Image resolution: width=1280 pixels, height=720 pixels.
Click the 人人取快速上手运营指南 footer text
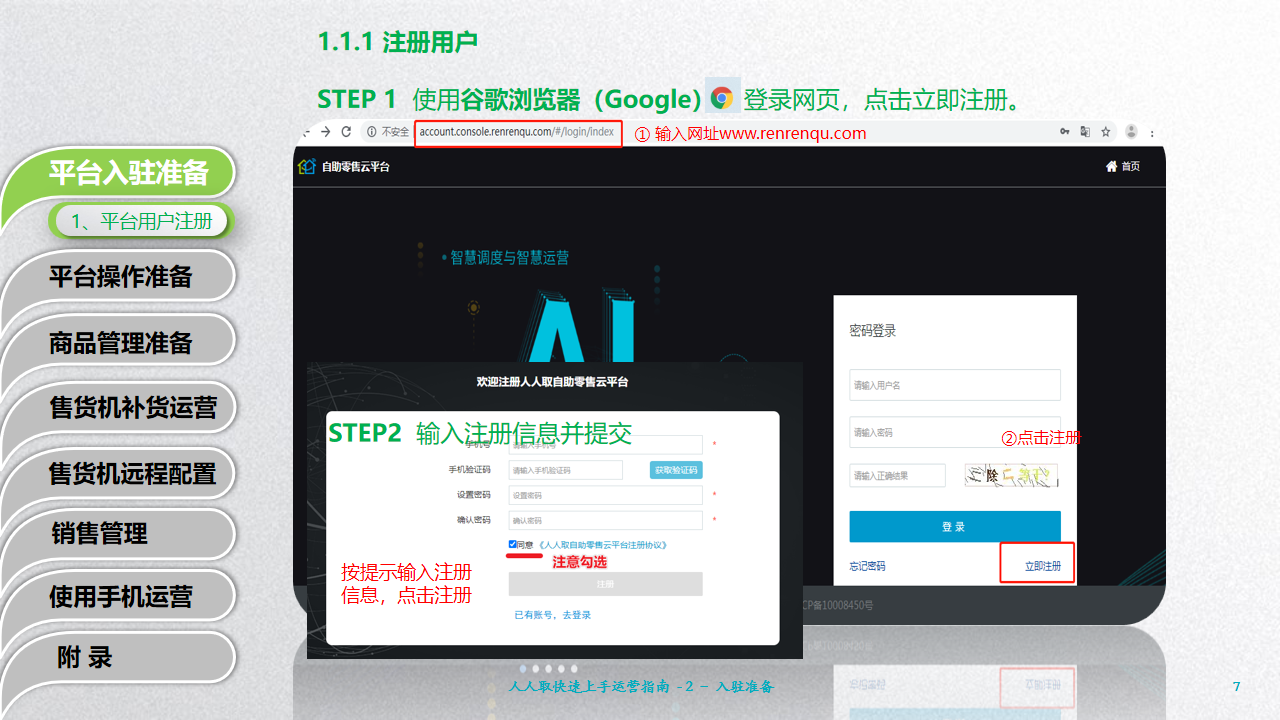(x=641, y=687)
